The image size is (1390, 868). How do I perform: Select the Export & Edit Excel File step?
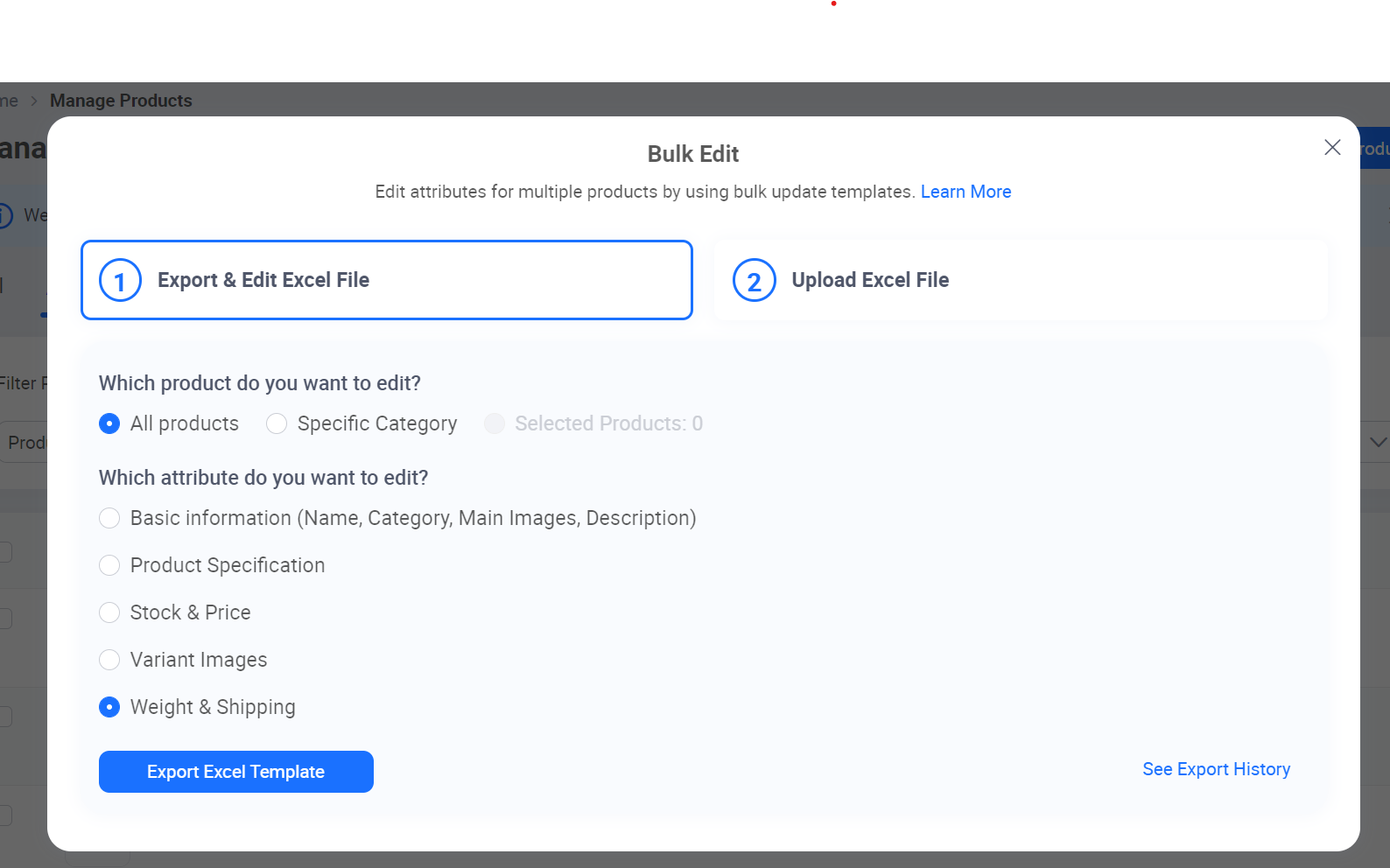coord(386,280)
